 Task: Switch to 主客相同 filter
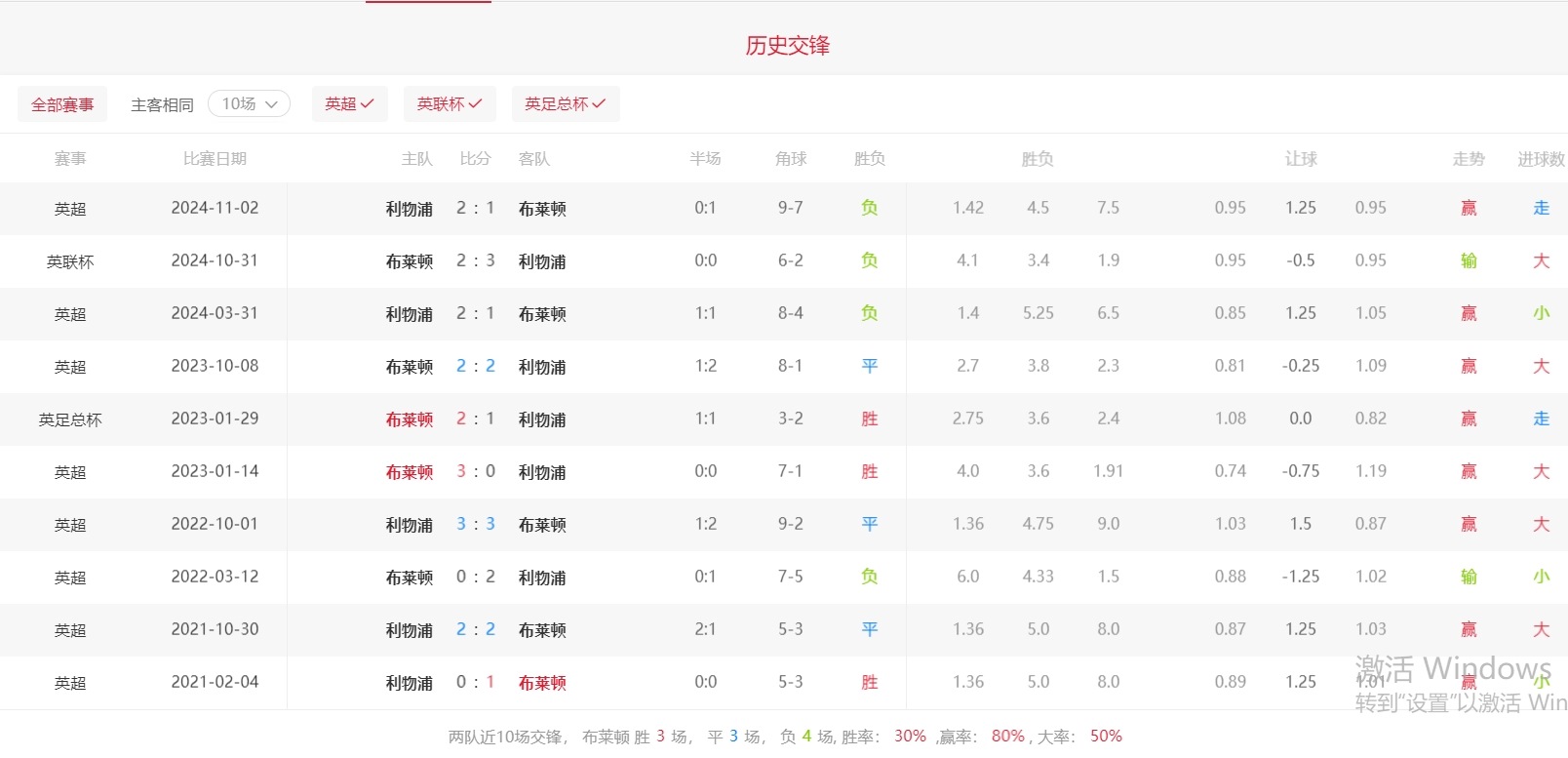[x=162, y=105]
